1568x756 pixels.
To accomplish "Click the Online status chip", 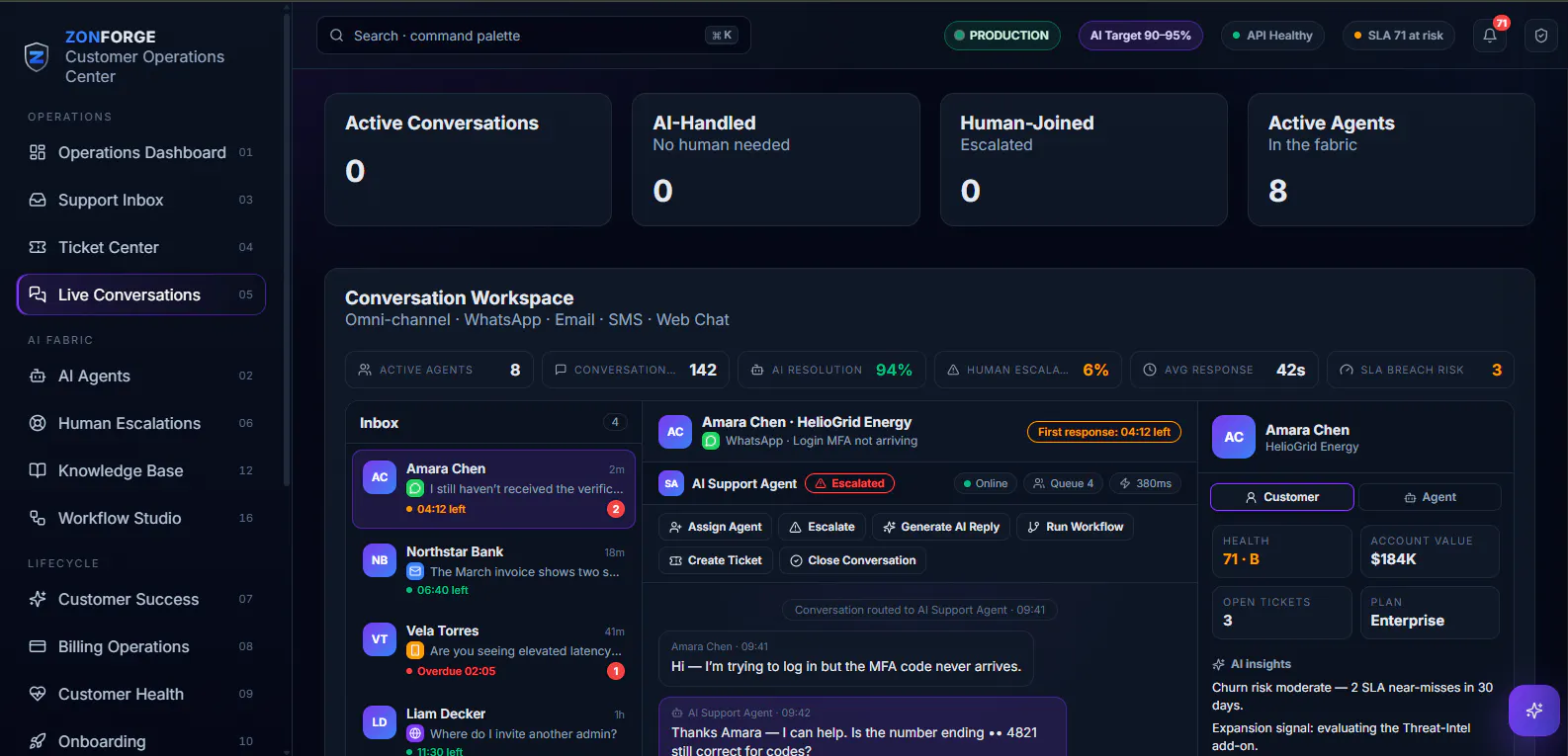I will click(985, 483).
